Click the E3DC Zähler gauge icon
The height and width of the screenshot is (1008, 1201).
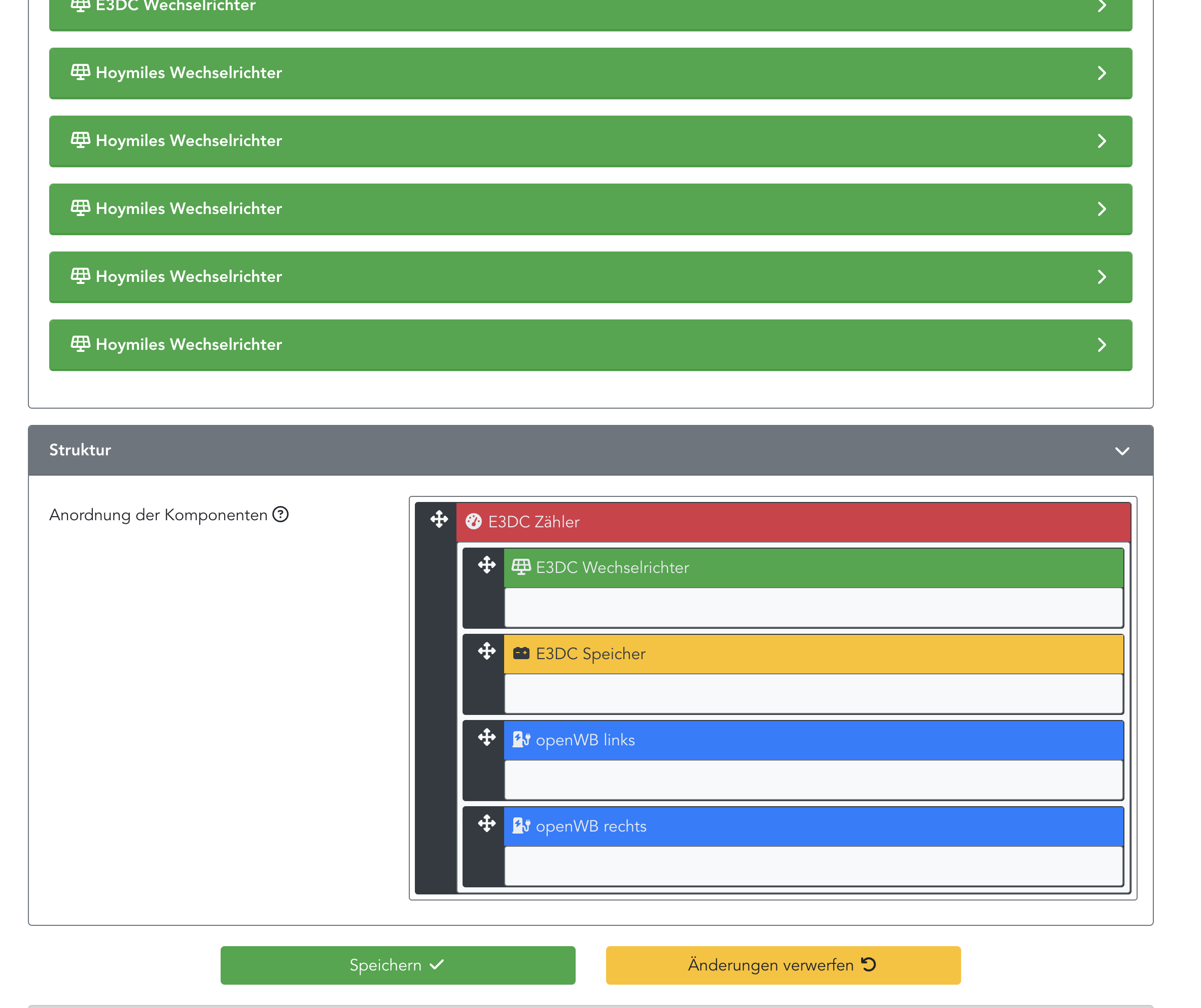pos(473,521)
